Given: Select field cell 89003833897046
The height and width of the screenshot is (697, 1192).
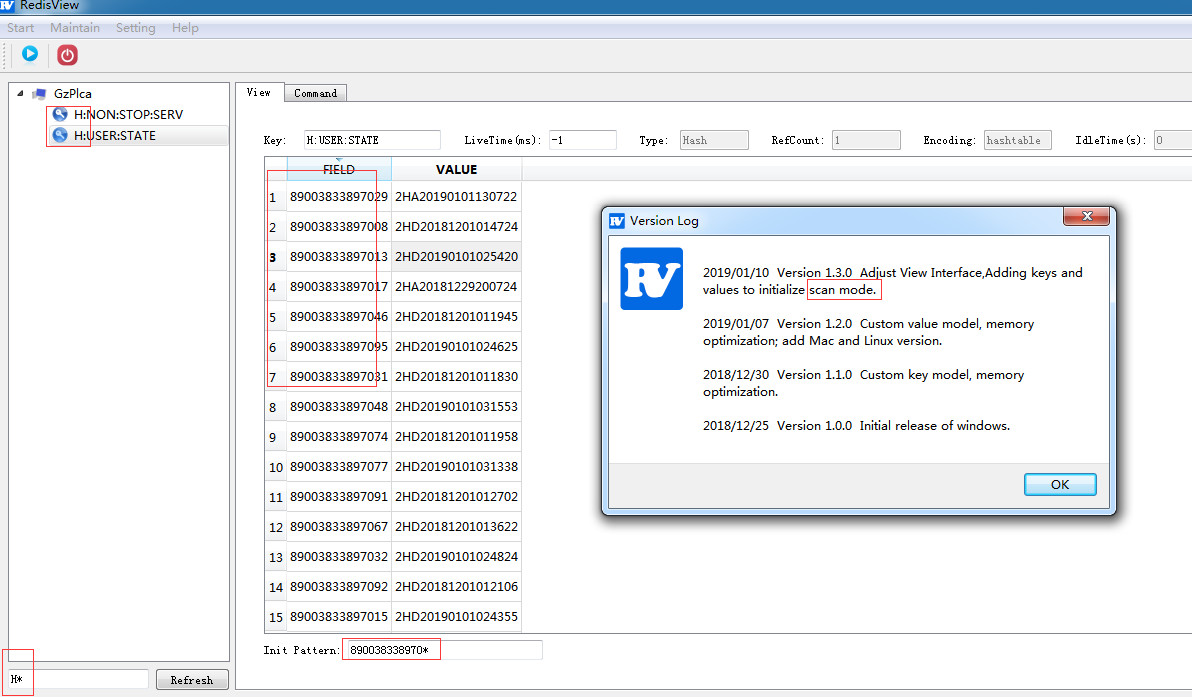Looking at the screenshot, I should (339, 316).
